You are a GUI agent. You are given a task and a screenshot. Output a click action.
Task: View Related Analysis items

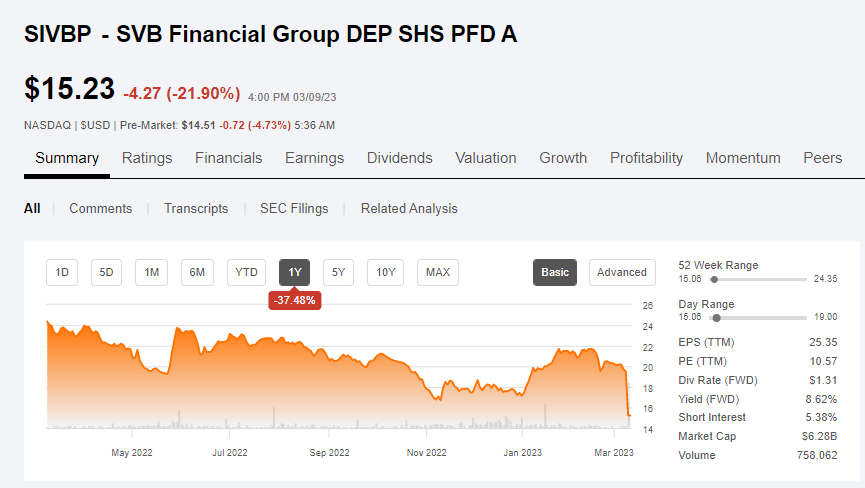point(409,208)
